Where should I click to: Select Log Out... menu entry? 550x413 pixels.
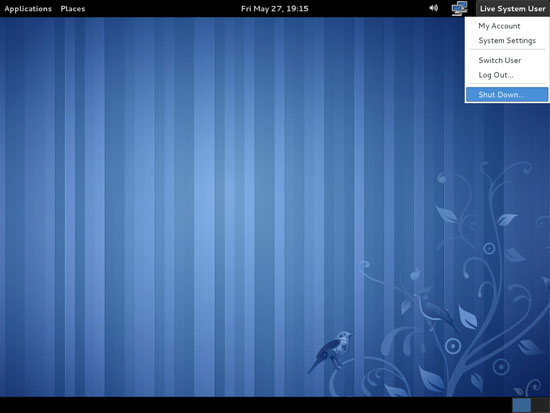click(507, 75)
